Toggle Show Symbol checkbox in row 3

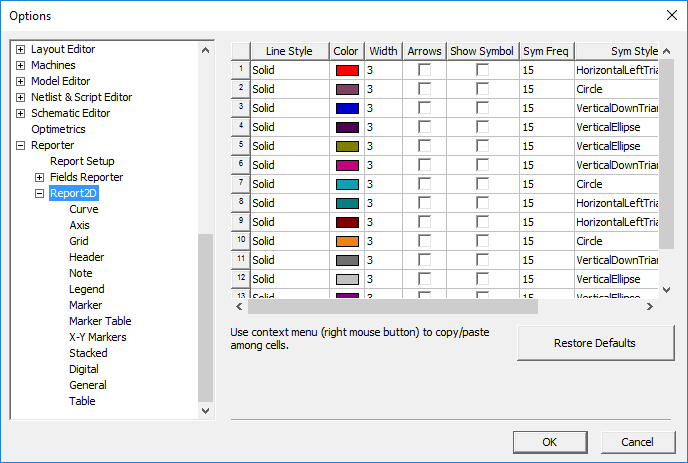tap(483, 108)
